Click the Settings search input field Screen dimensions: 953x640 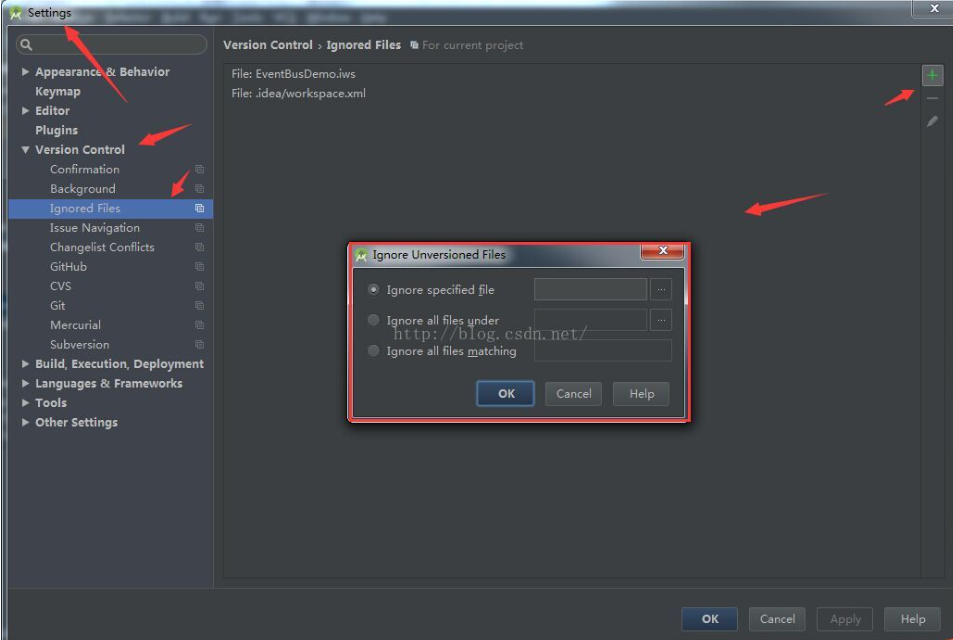[x=111, y=44]
